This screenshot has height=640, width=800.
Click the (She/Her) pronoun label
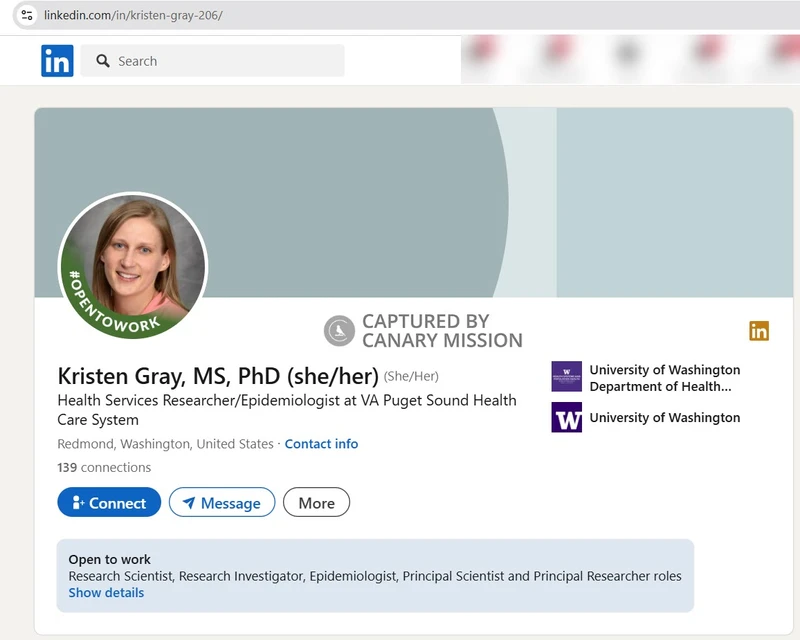pyautogui.click(x=411, y=377)
